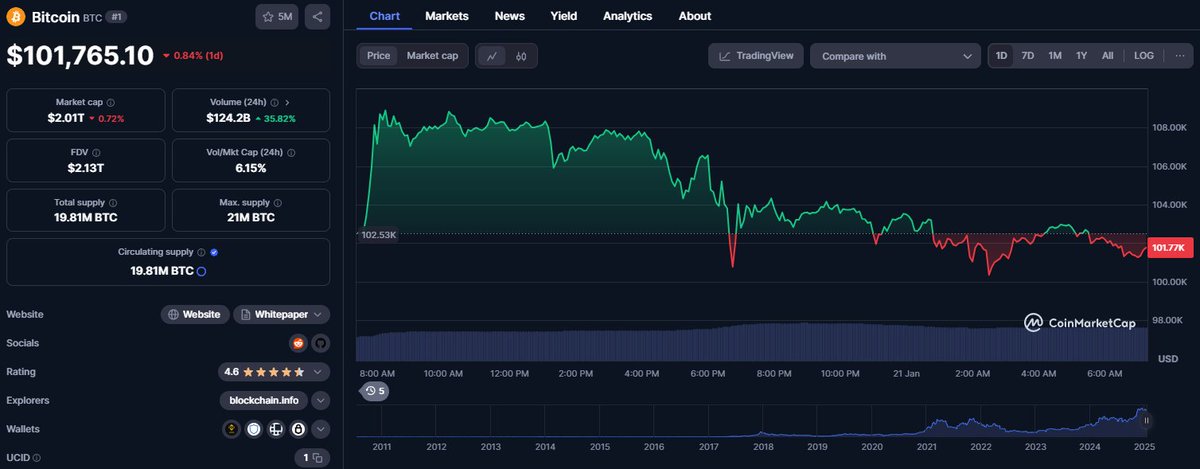Click the Binance wallet icon
The image size is (1200, 469).
tap(231, 429)
